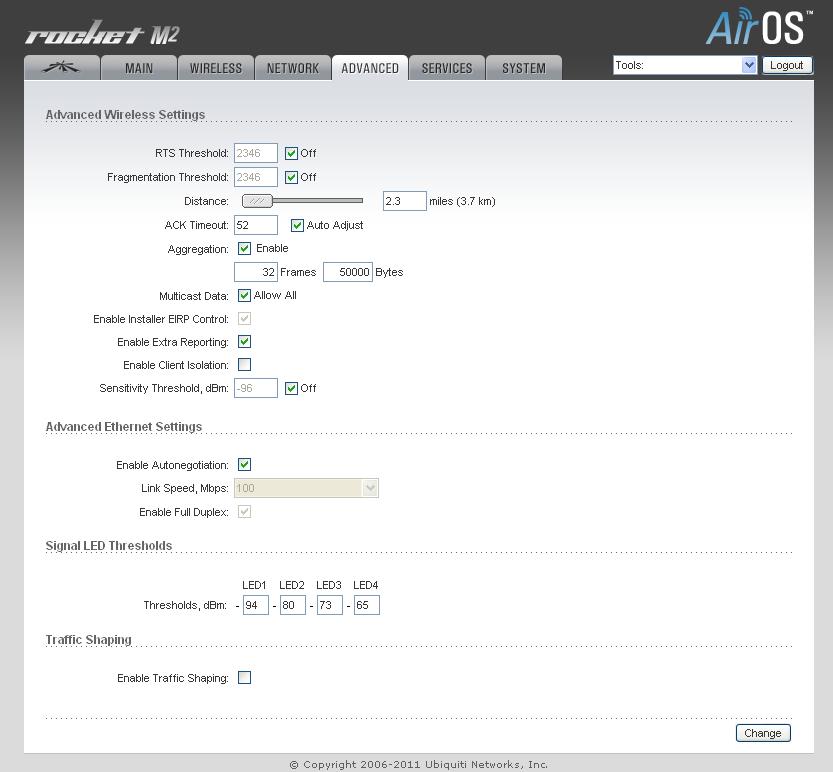Open the Ubiquiti logo tab
This screenshot has height=772, width=833.
click(x=62, y=68)
